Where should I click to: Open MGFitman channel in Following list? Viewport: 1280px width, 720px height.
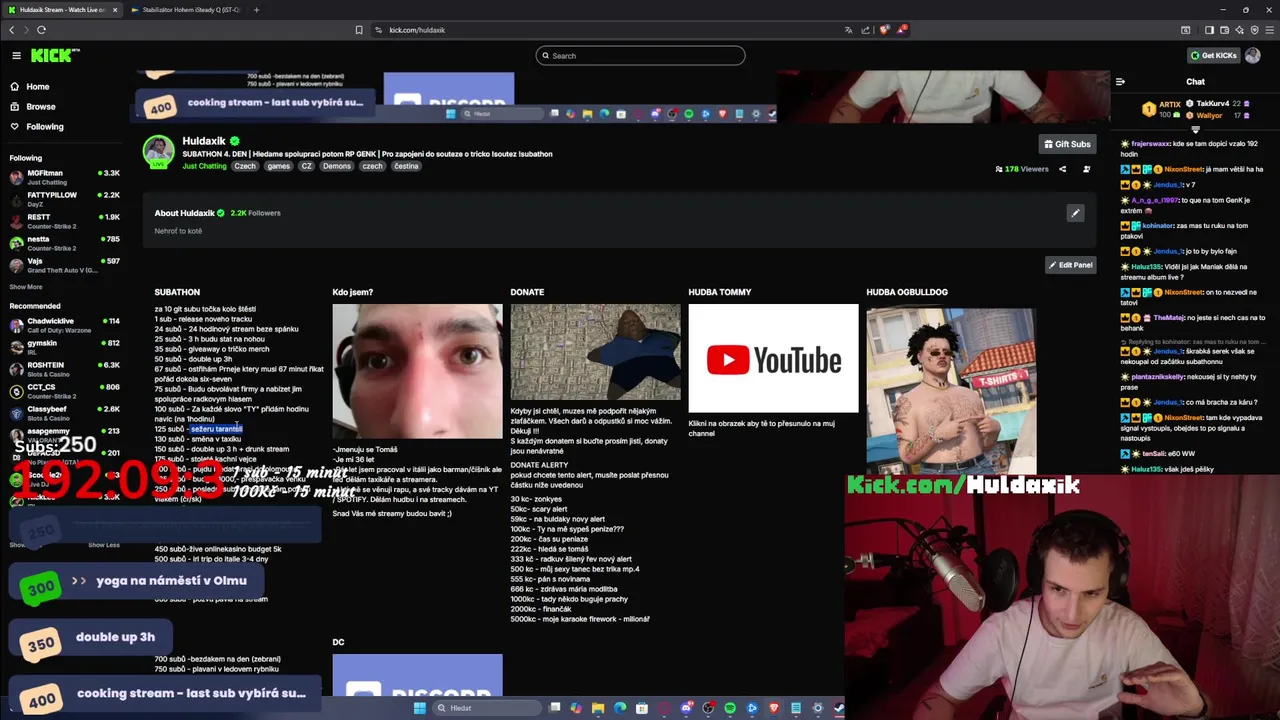point(64,177)
